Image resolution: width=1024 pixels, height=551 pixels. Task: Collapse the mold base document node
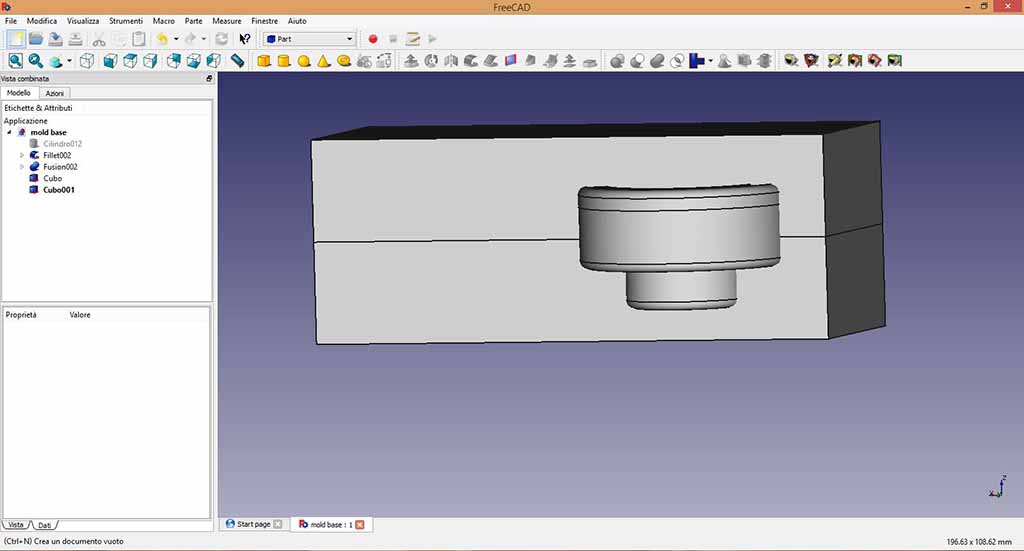pos(9,133)
